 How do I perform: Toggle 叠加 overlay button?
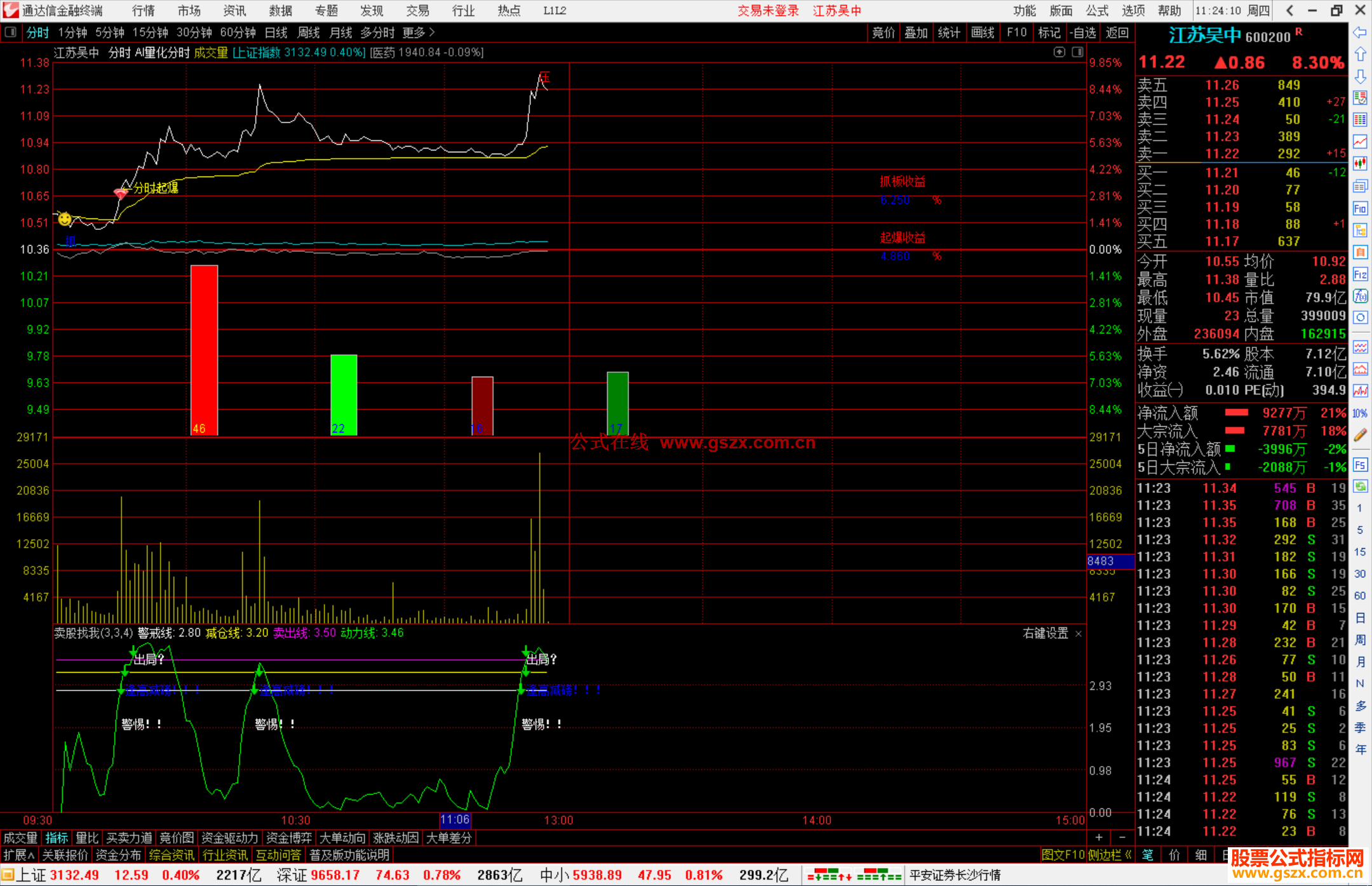click(916, 32)
